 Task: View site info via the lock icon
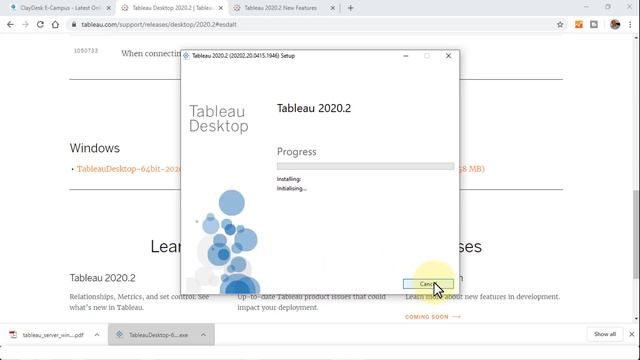(74, 24)
